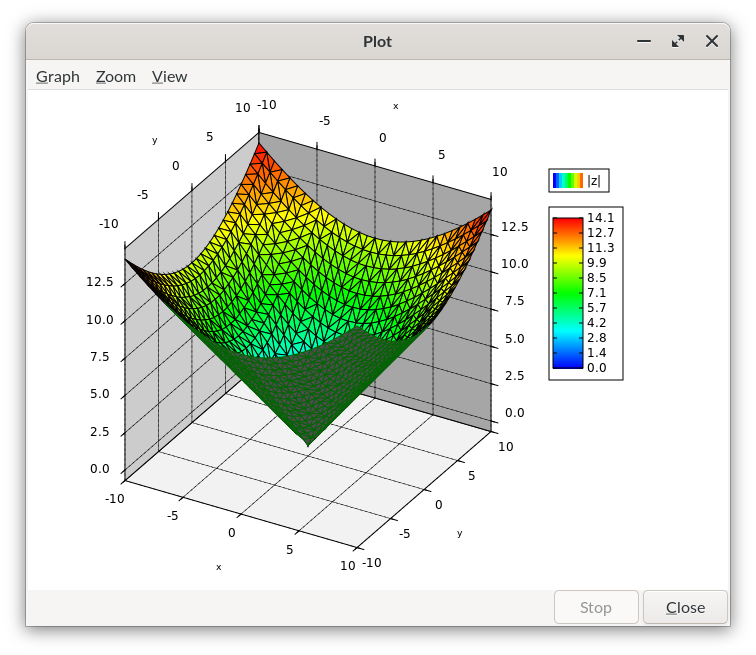
Task: Click the 12.7 color scale label
Action: click(x=600, y=233)
